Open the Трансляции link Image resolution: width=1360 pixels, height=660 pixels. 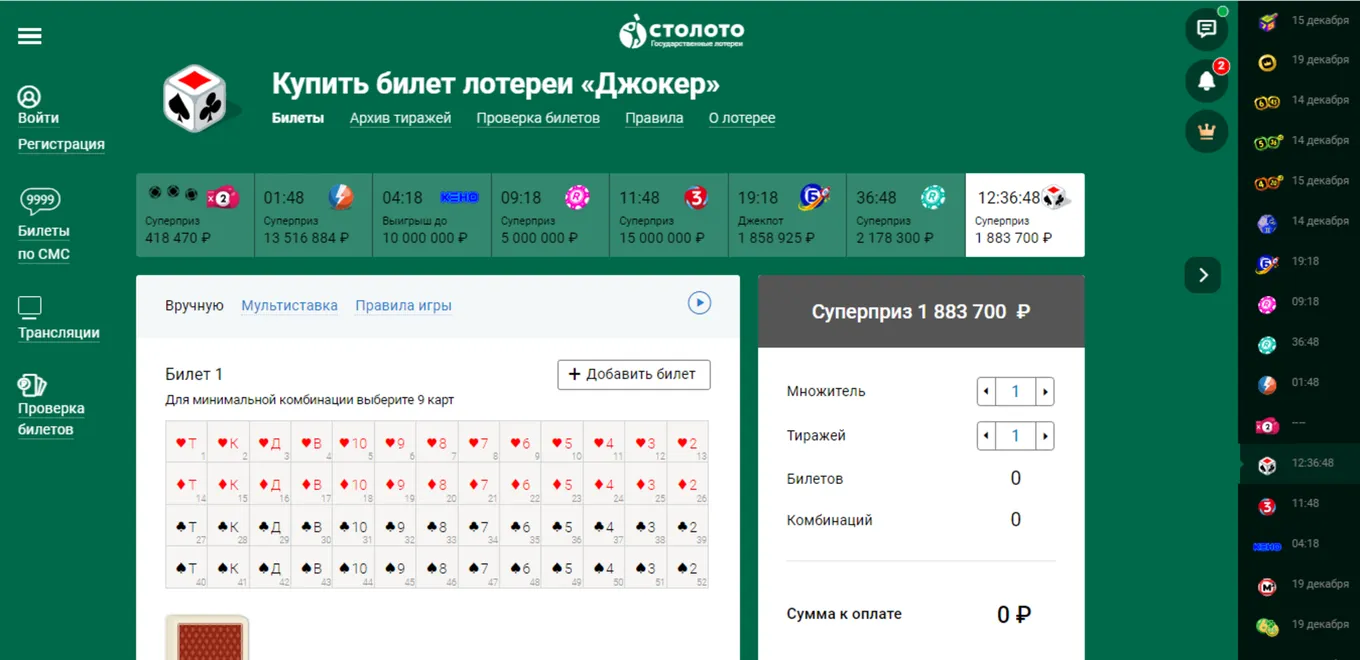coord(59,333)
